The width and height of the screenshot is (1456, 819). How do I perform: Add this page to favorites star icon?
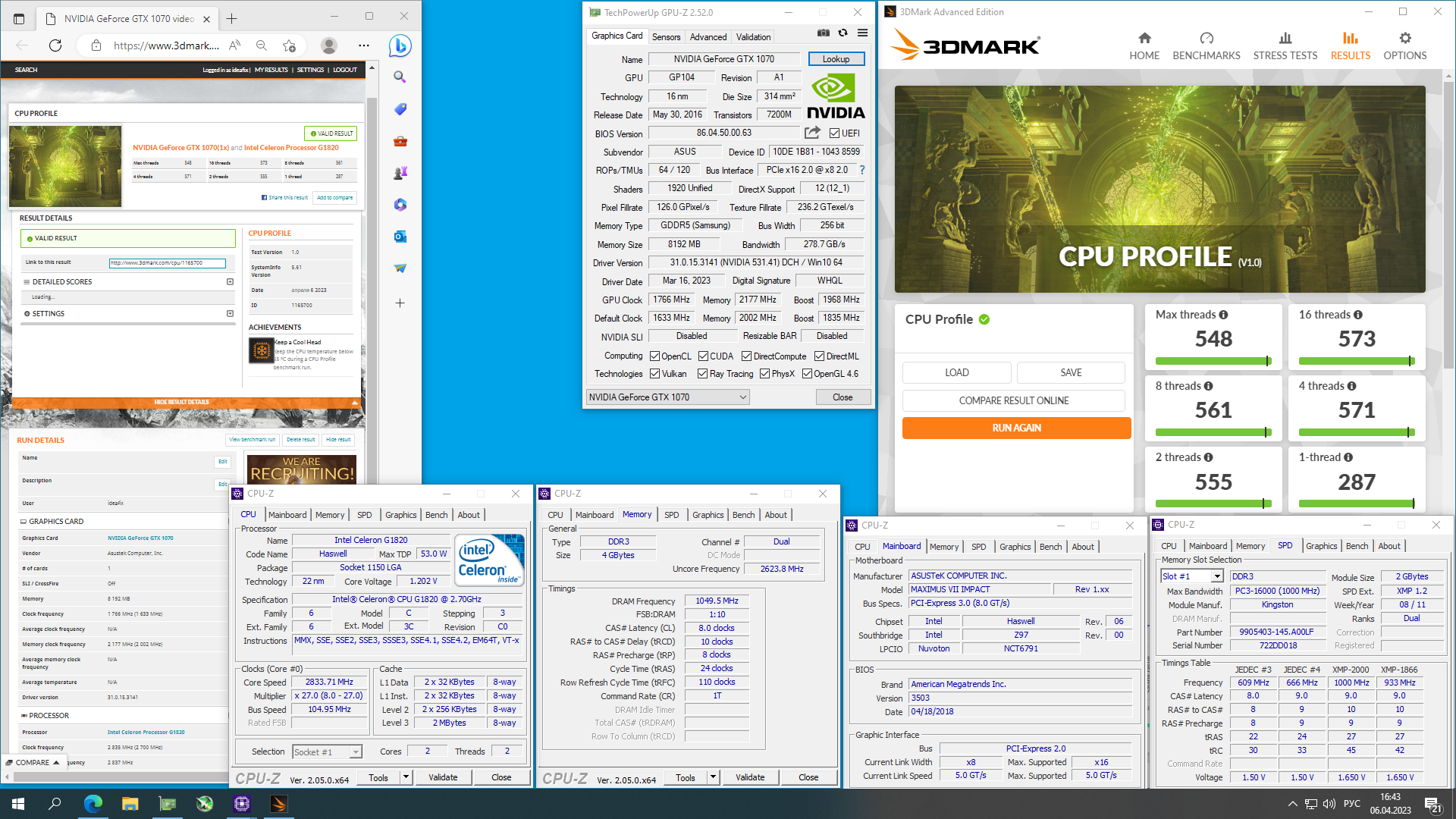[289, 45]
